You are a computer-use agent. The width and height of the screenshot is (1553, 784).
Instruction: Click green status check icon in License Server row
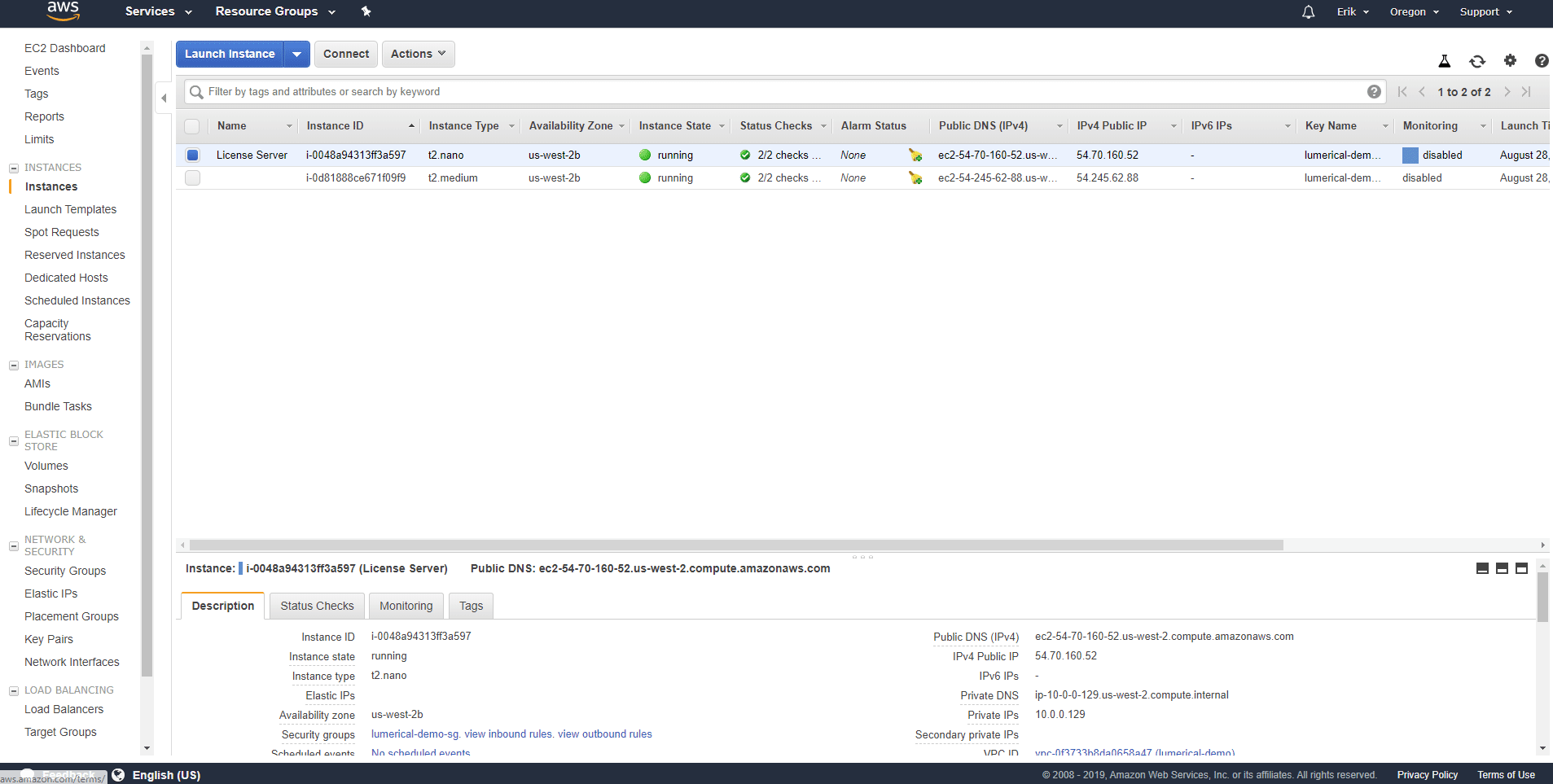tap(745, 155)
